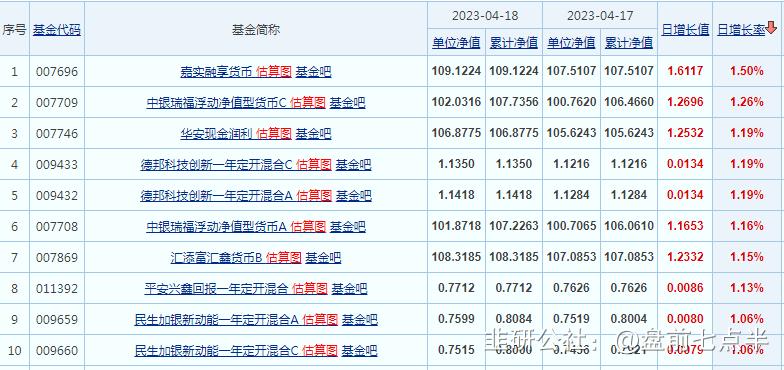This screenshot has width=784, height=370.
Task: Open 估算图 for 德邦科技创新一年定开混合A
Action: pyautogui.click(x=314, y=196)
